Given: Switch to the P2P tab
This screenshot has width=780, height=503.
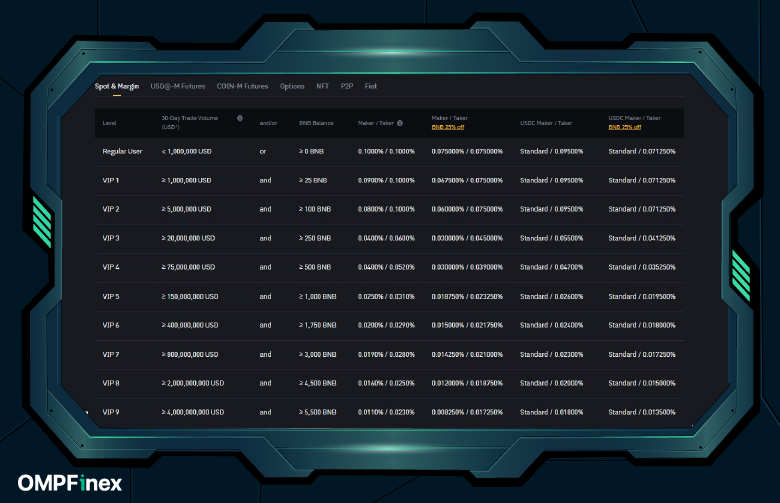Looking at the screenshot, I should 347,87.
